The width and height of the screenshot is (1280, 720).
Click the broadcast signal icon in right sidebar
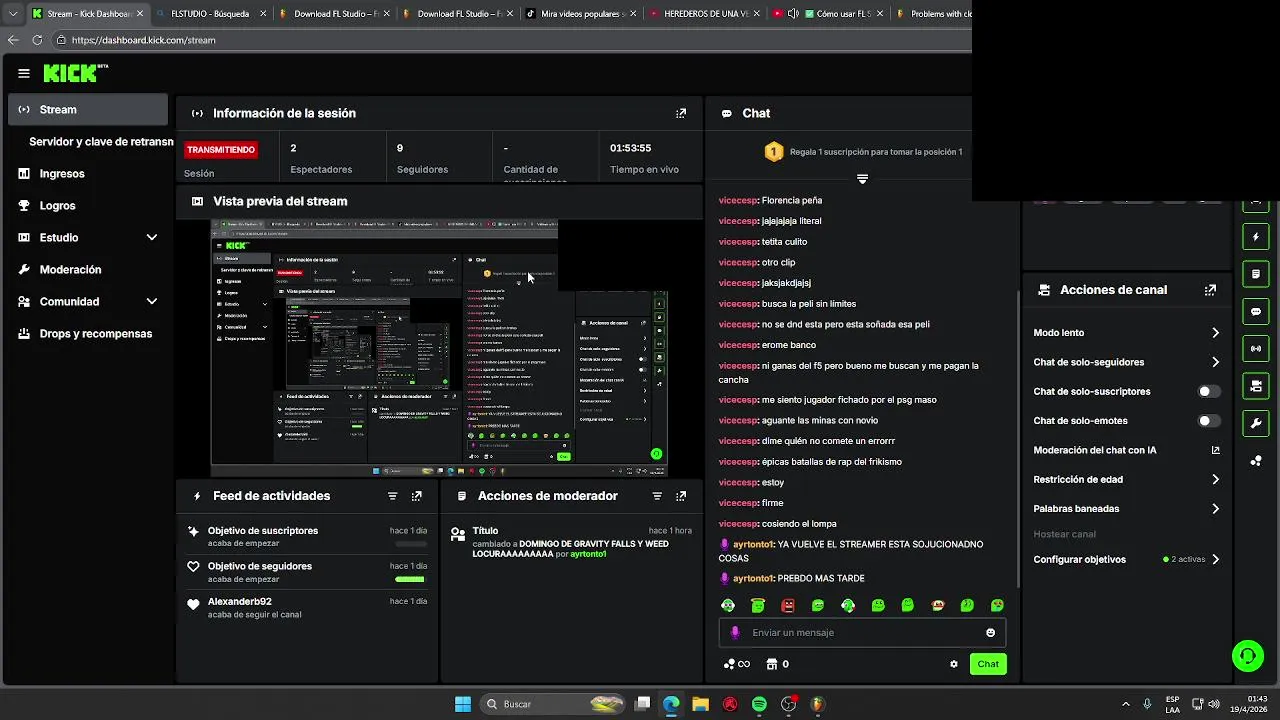1256,348
